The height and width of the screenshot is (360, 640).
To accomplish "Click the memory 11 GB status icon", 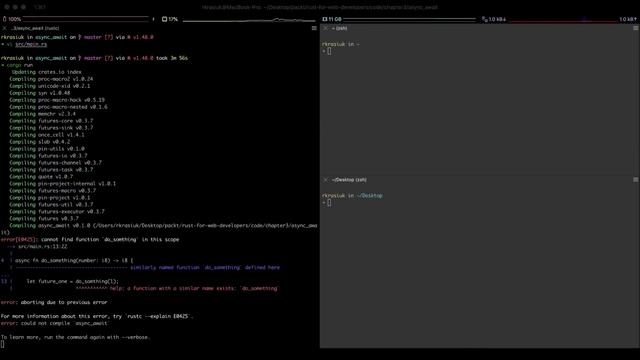I will click(x=325, y=19).
